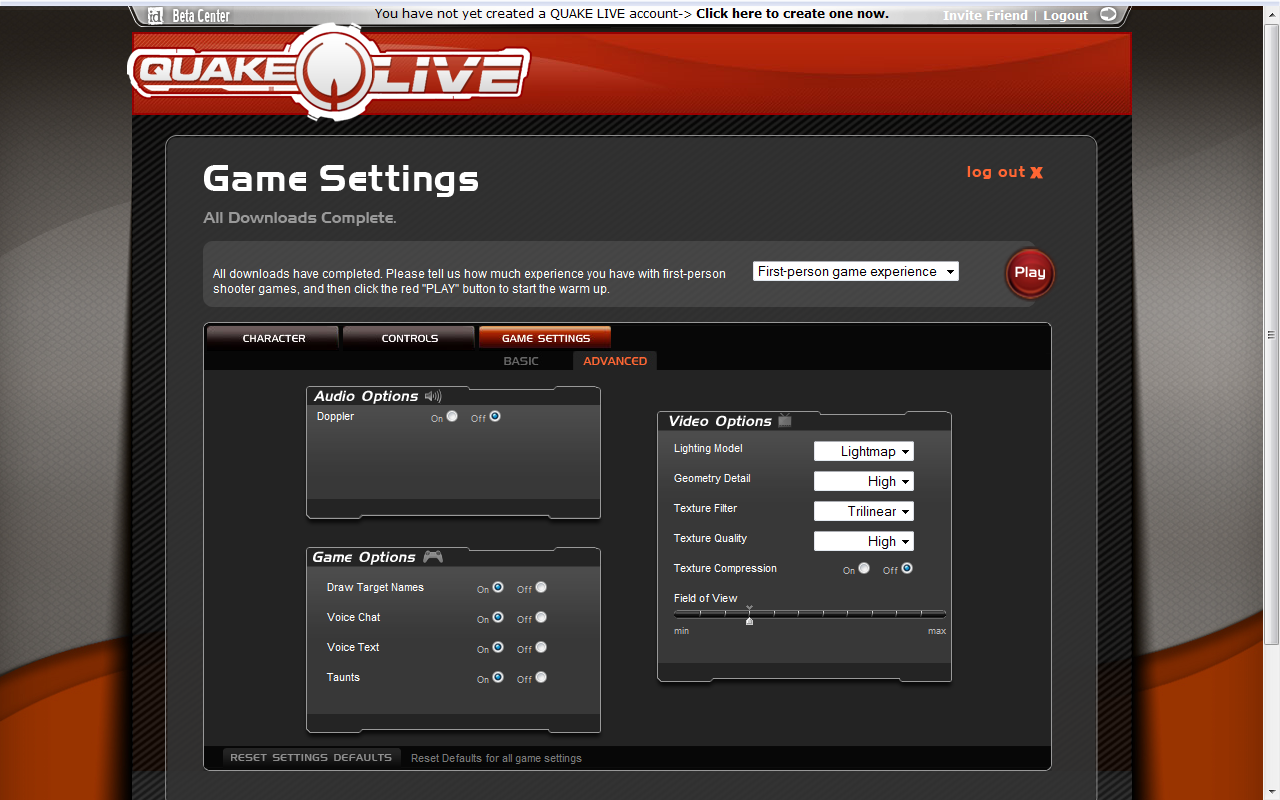The height and width of the screenshot is (800, 1280).
Task: Turn Draw Target Names off
Action: pos(541,587)
